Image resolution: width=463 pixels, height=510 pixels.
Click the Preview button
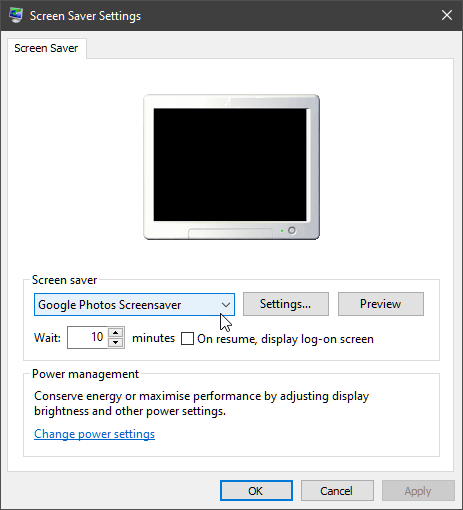(x=381, y=304)
